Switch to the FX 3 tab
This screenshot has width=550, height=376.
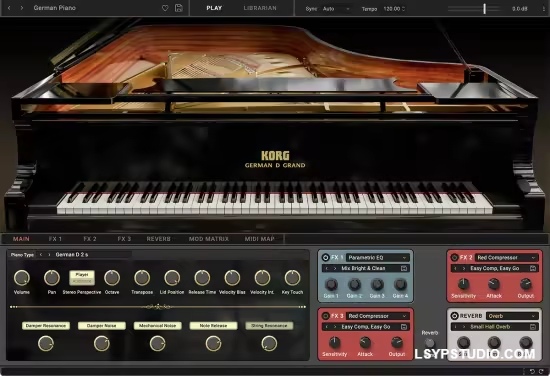(x=124, y=239)
